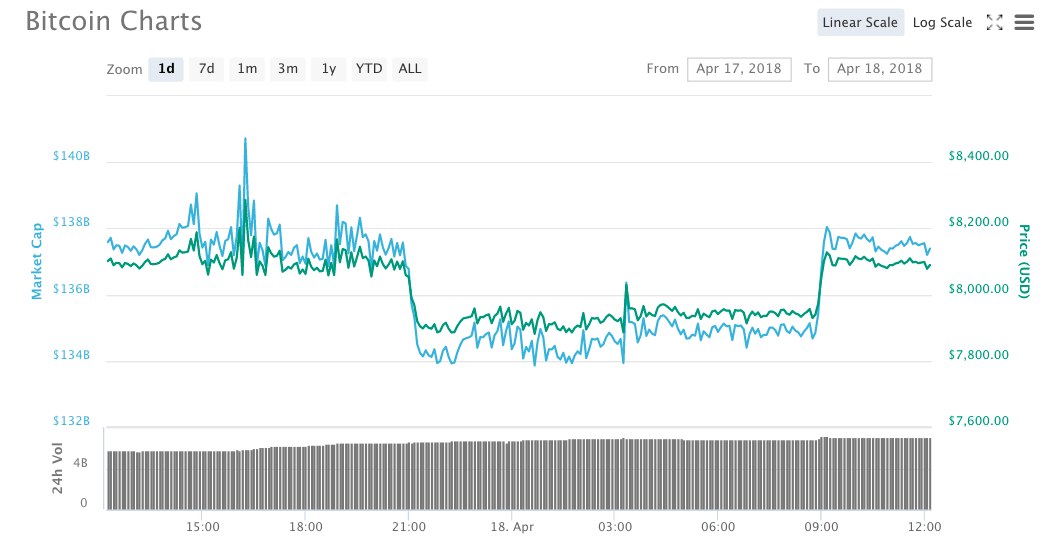Select the 1d zoom range
The image size is (1056, 550).
(x=166, y=69)
